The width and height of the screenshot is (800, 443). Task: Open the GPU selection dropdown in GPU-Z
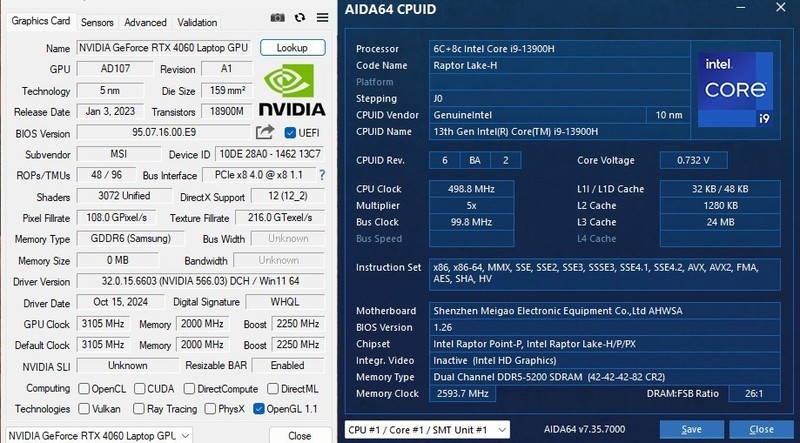[99, 435]
